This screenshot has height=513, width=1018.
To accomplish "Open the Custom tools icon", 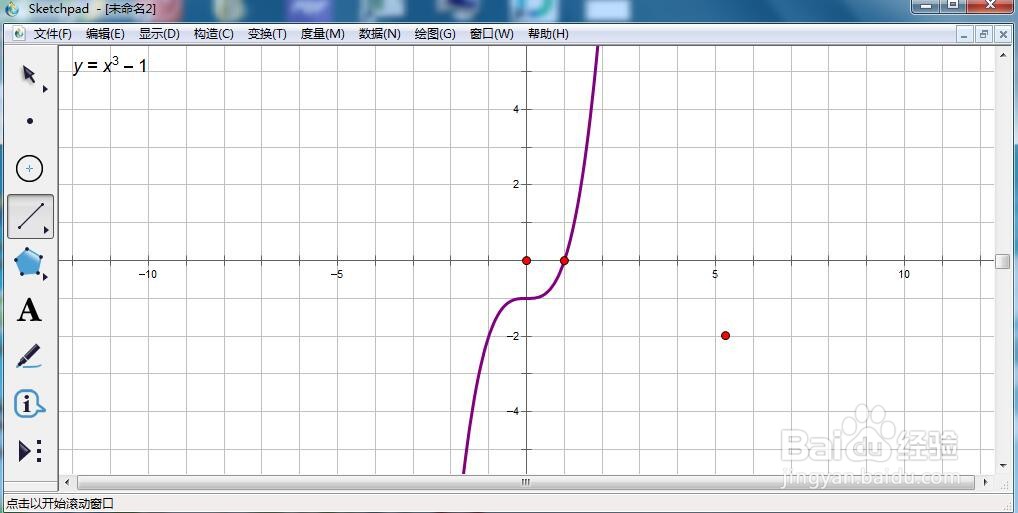I will coord(30,451).
